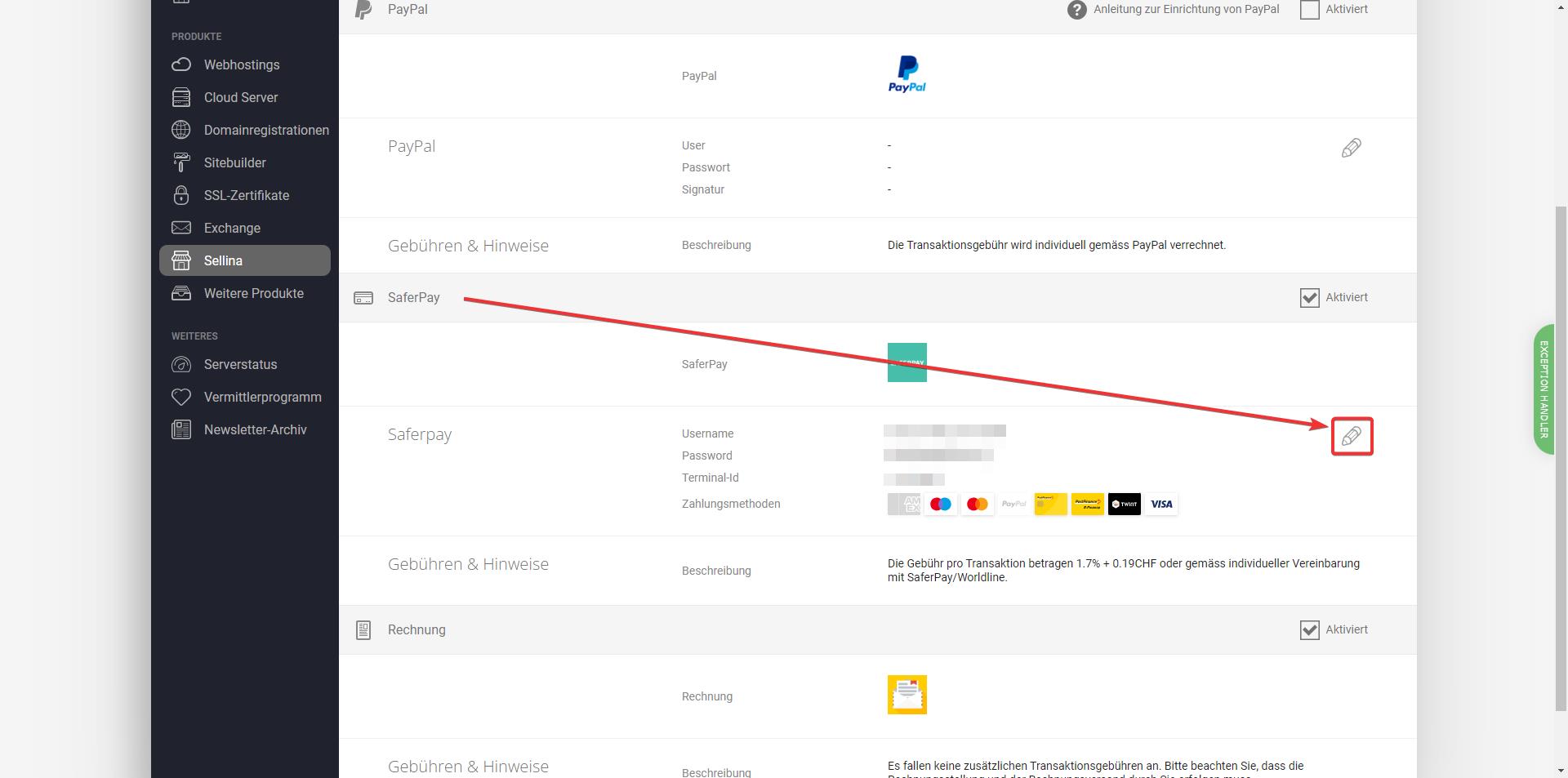Image resolution: width=1568 pixels, height=778 pixels.
Task: Click the PayPal icon under Zahlungsmethoden
Action: click(1014, 504)
